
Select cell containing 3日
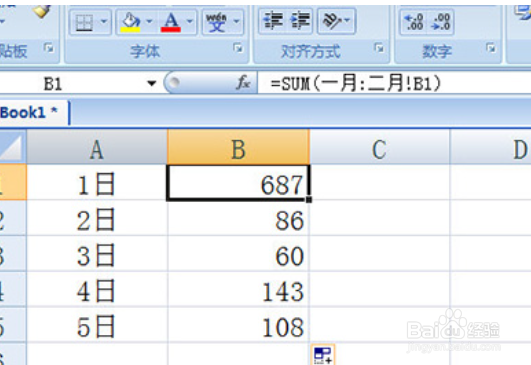(x=97, y=254)
